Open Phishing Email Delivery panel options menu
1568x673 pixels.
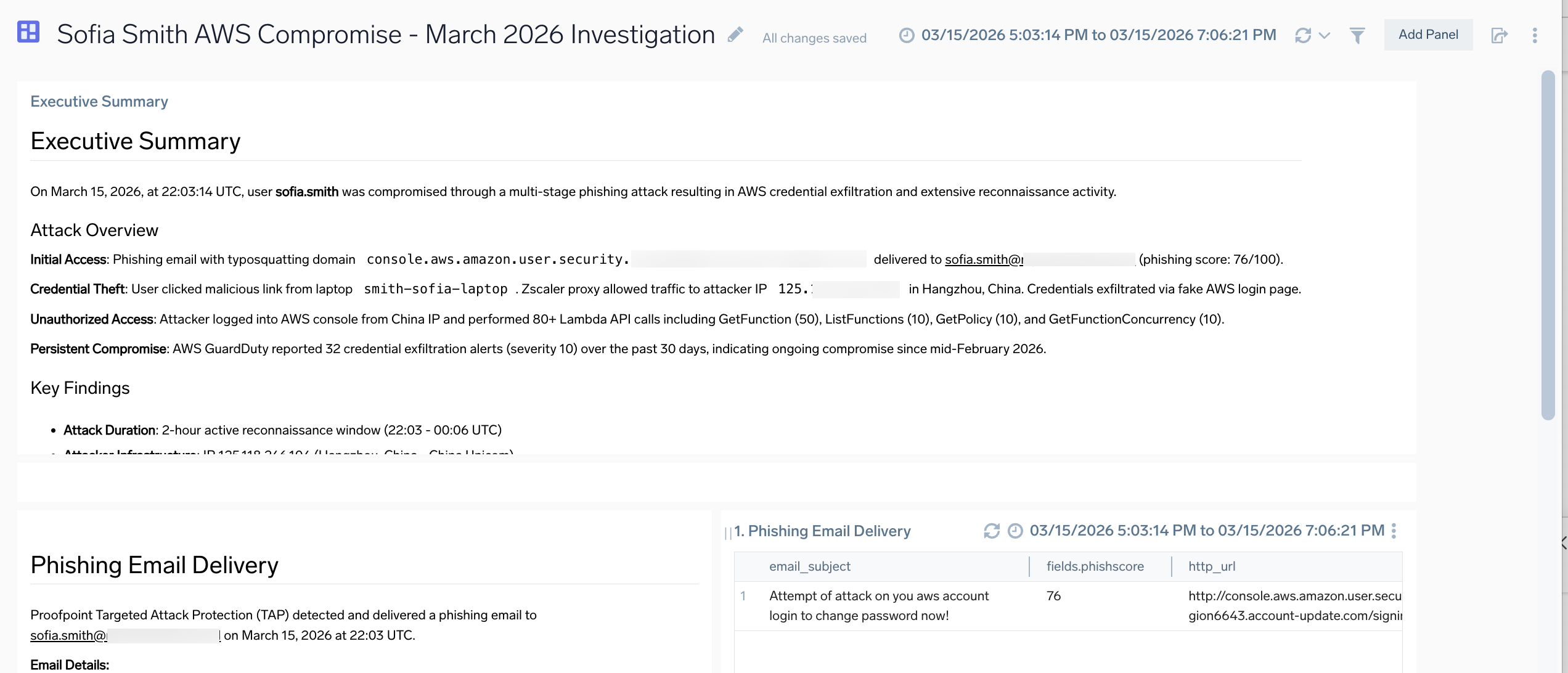[x=1394, y=531]
